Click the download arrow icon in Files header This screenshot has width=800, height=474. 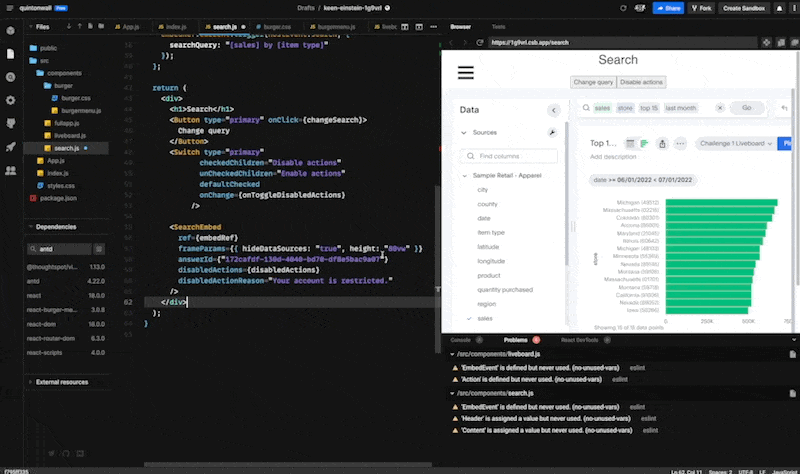pyautogui.click(x=69, y=27)
